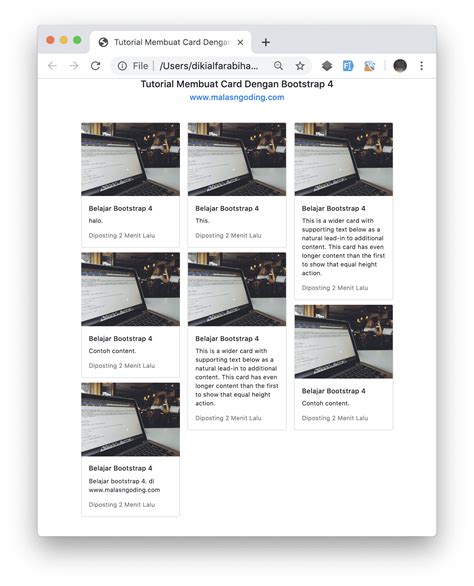Click the red close window button
This screenshot has width=474, height=586.
(x=50, y=40)
